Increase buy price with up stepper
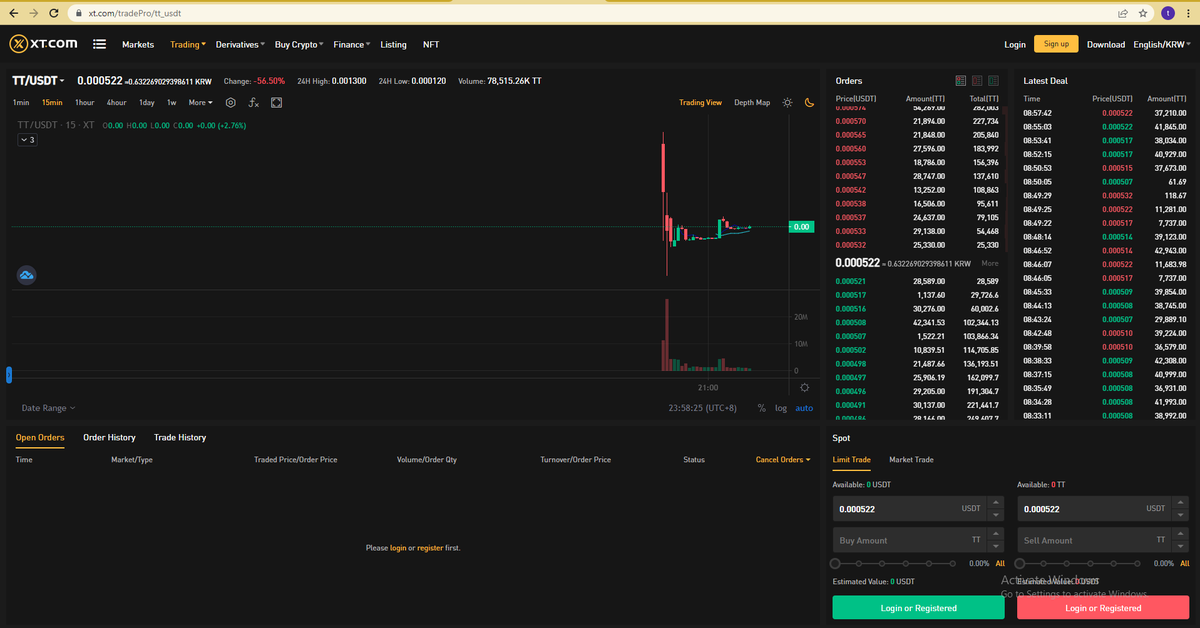This screenshot has height=628, width=1200. [996, 503]
